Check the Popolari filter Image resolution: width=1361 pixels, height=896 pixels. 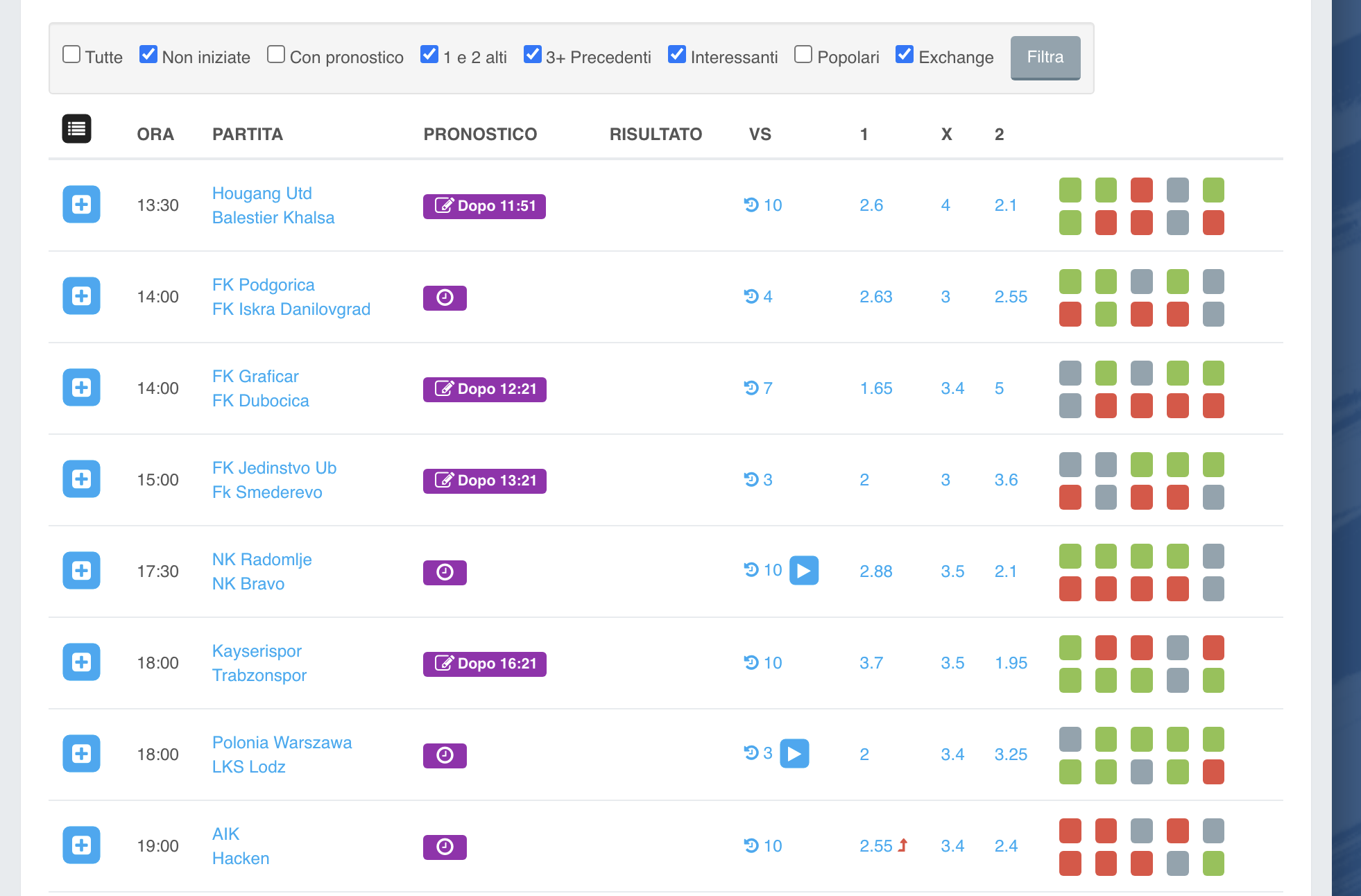[803, 55]
